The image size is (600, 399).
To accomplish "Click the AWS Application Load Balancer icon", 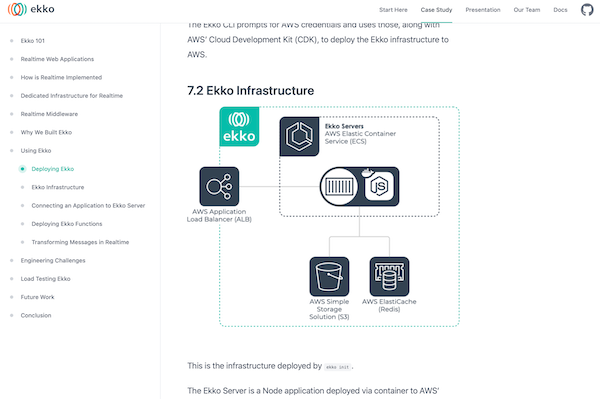I will click(x=219, y=186).
